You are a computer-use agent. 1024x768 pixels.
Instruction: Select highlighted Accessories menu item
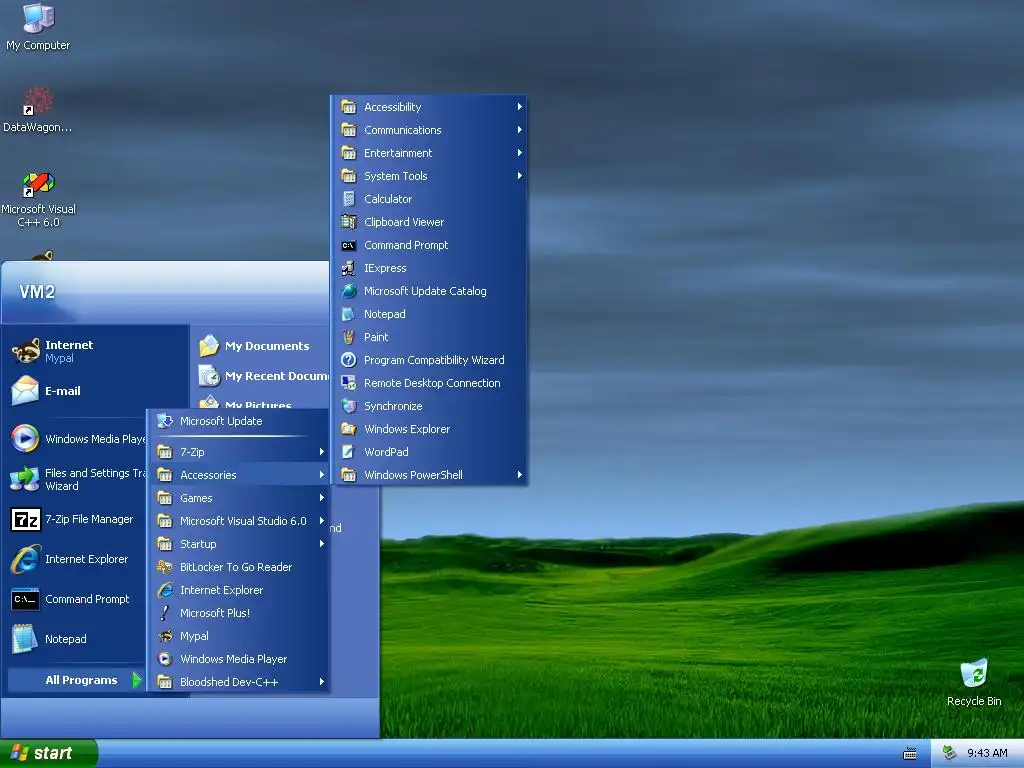tap(238, 475)
